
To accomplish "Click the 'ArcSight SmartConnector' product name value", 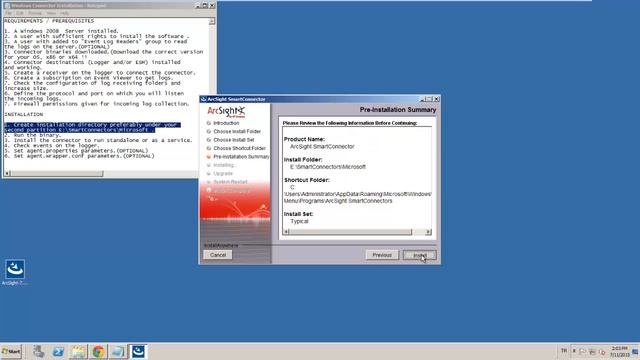I will coord(322,147).
